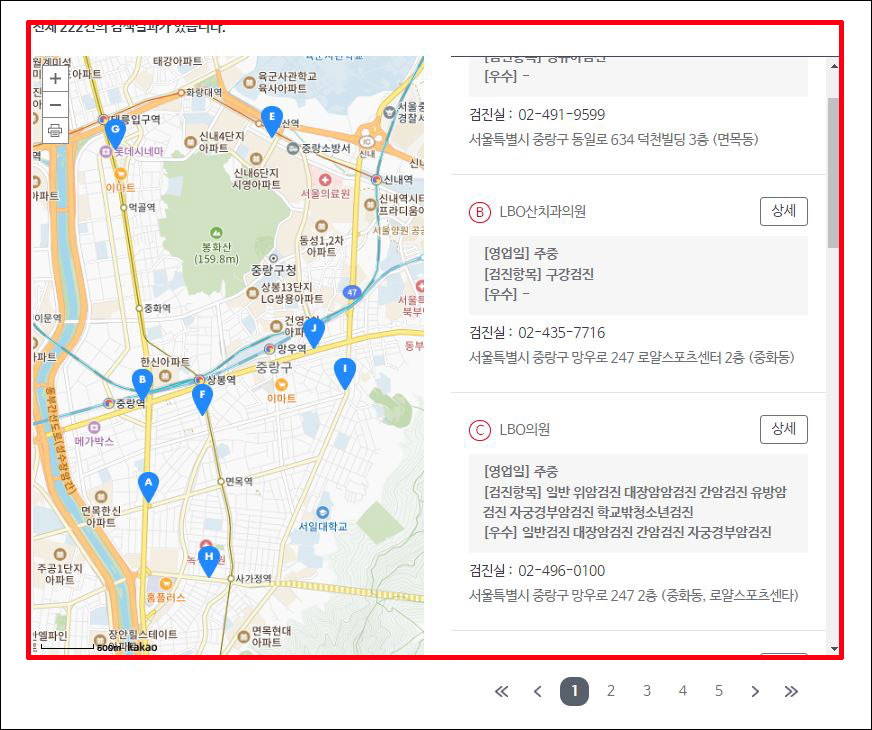Screen dimensions: 872x730
Task: Click the circled B list icon
Action: coord(480,212)
